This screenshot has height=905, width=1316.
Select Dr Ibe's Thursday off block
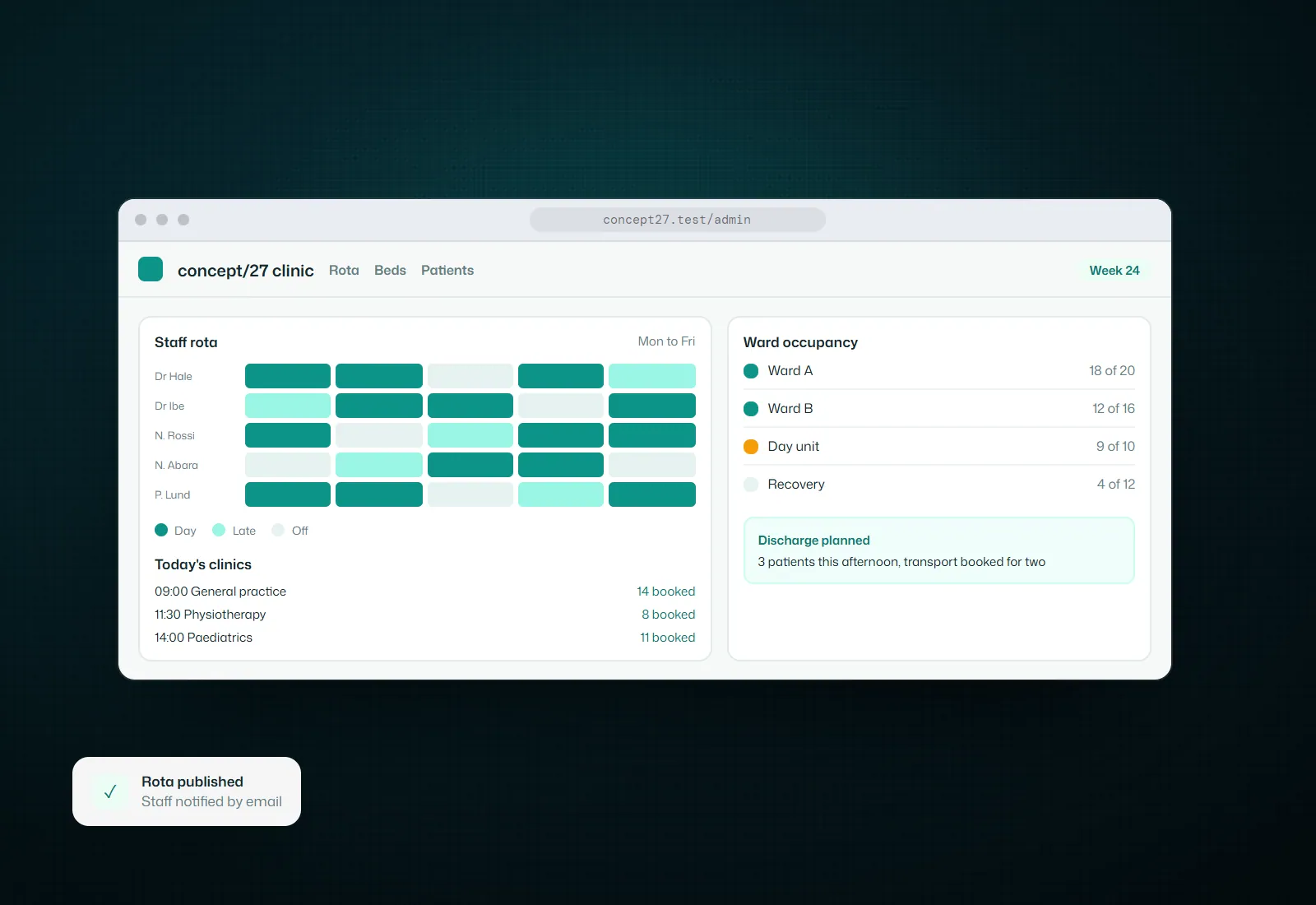point(561,406)
